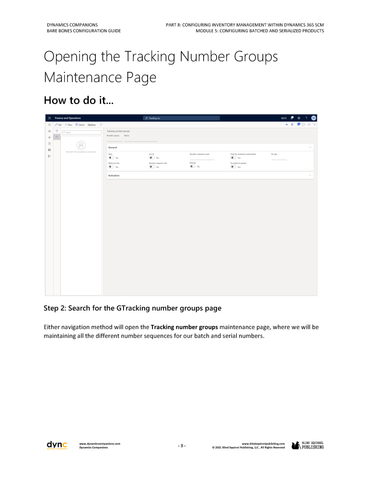Click the General fast tab header
Viewport: 371px width, 480px height.
210,147
